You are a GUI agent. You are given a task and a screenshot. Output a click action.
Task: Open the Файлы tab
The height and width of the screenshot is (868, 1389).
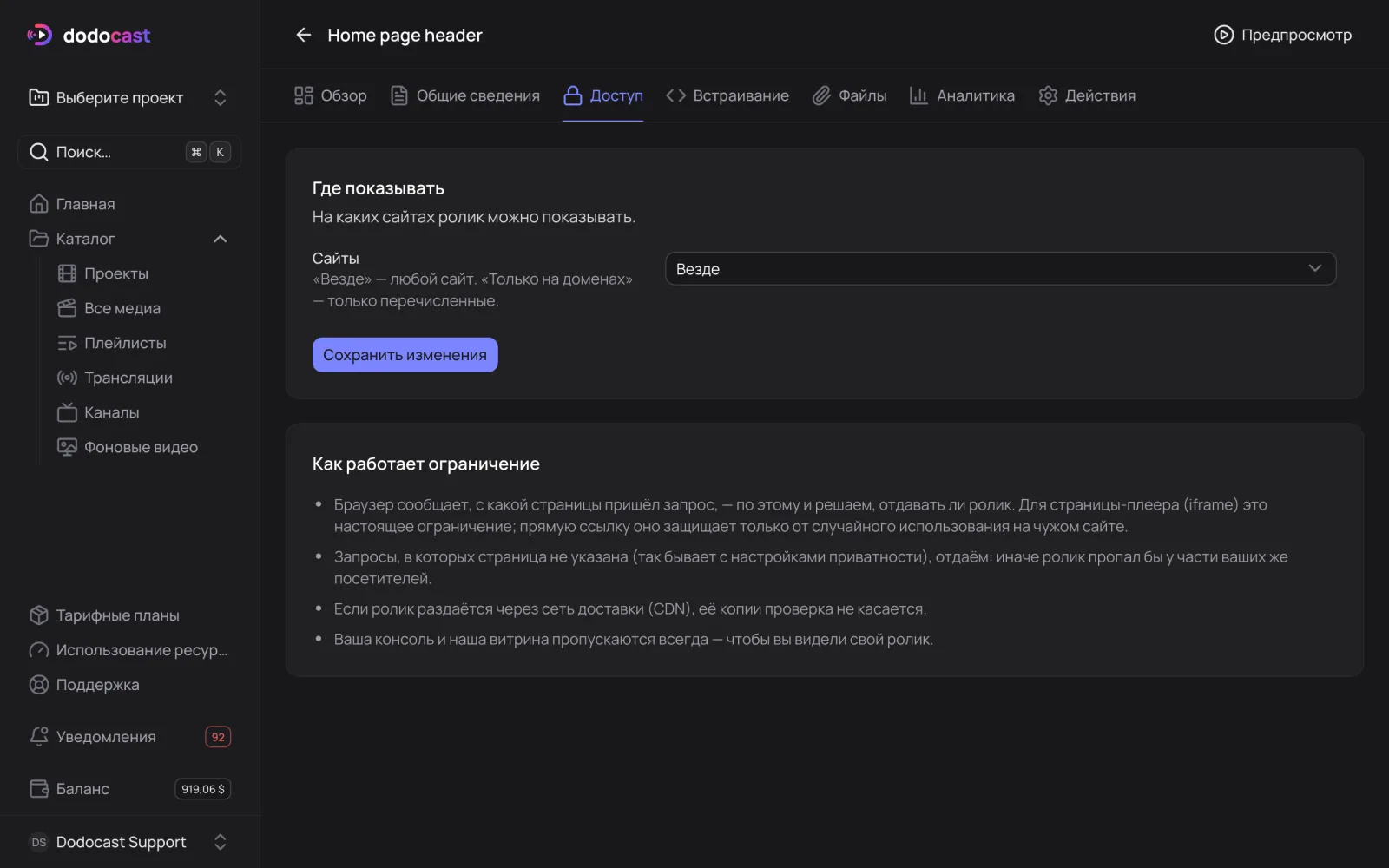(x=849, y=95)
